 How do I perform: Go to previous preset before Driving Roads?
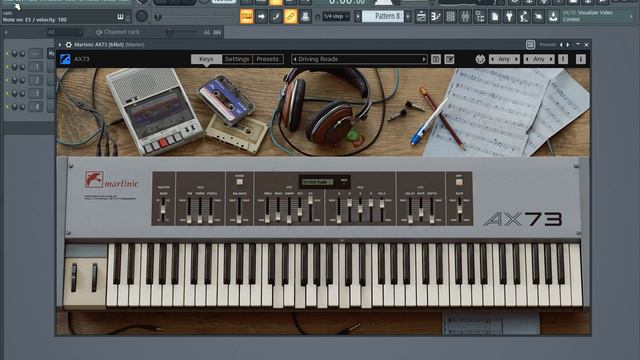pyautogui.click(x=295, y=59)
